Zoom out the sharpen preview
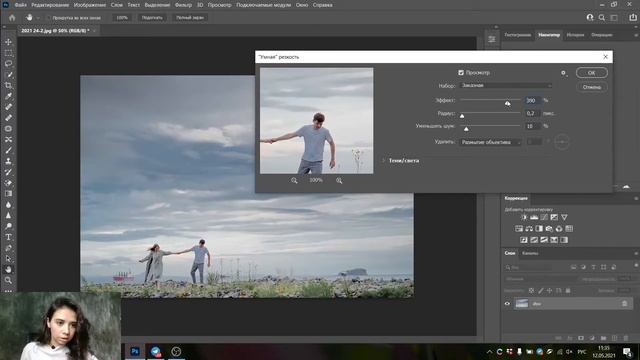 tap(294, 180)
